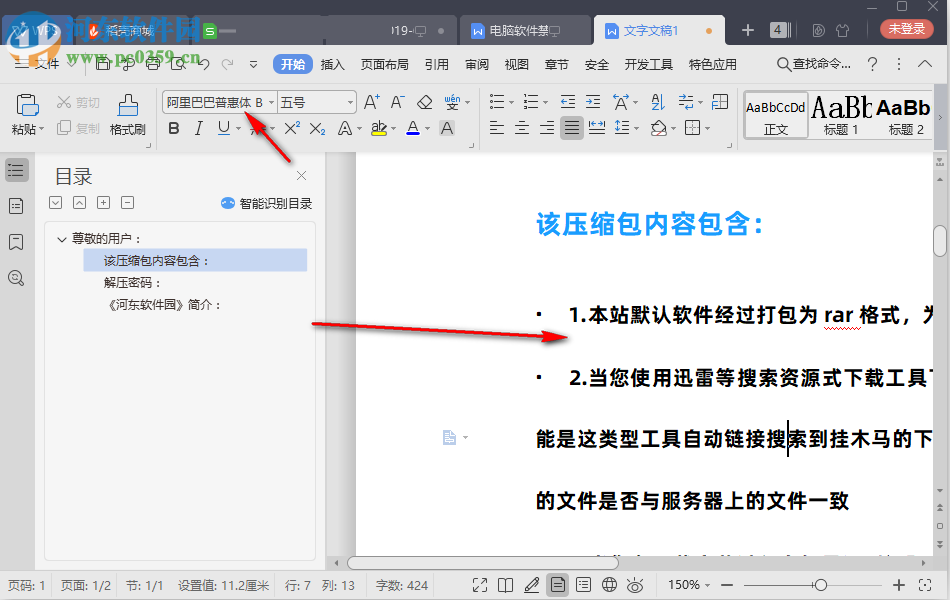Viewport: 950px width, 600px height.
Task: Switch to read mode from the status bar
Action: 505,585
